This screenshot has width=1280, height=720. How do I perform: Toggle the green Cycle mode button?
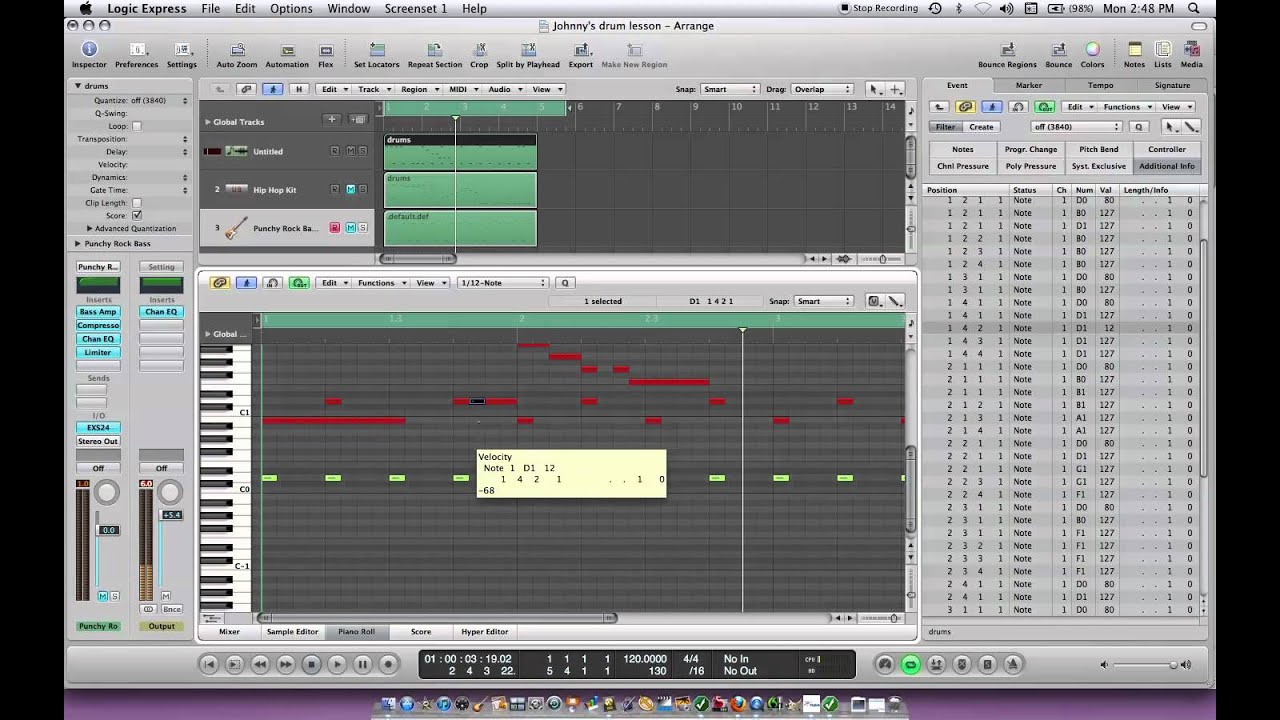910,663
